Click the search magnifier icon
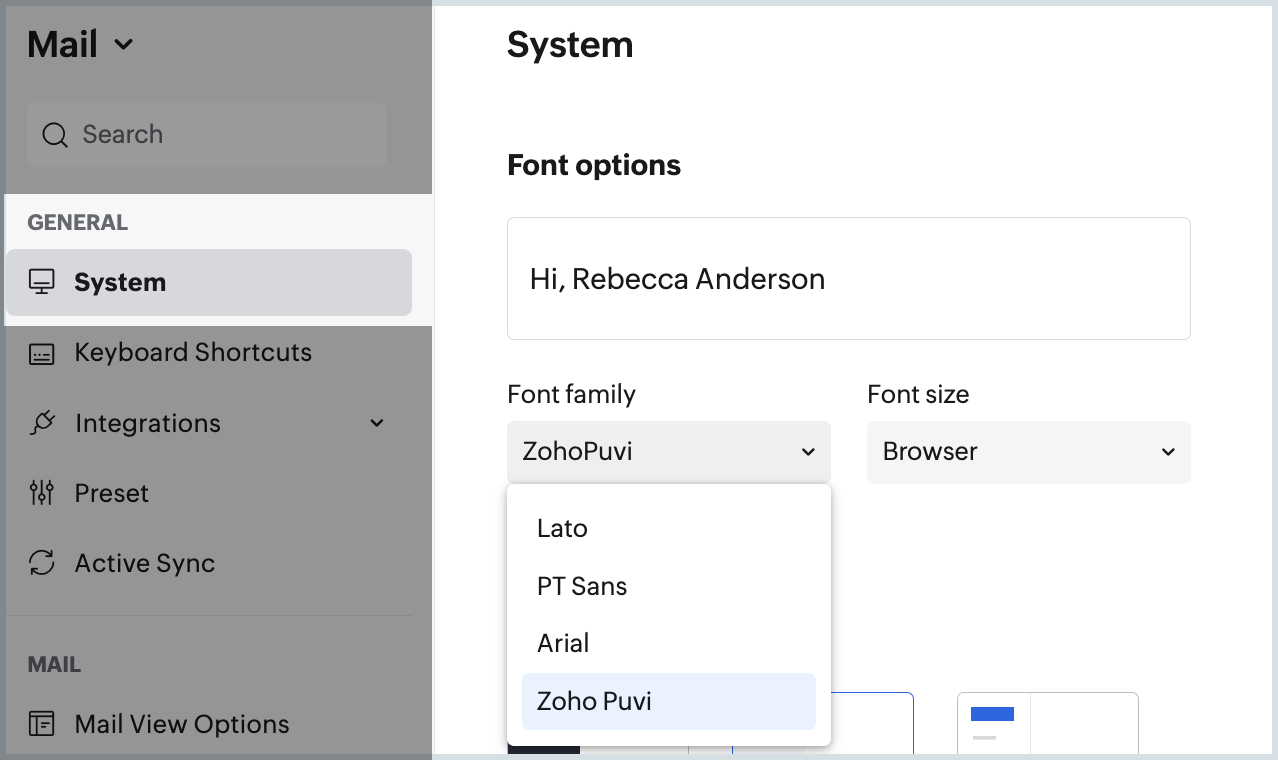This screenshot has width=1278, height=760. (x=55, y=134)
